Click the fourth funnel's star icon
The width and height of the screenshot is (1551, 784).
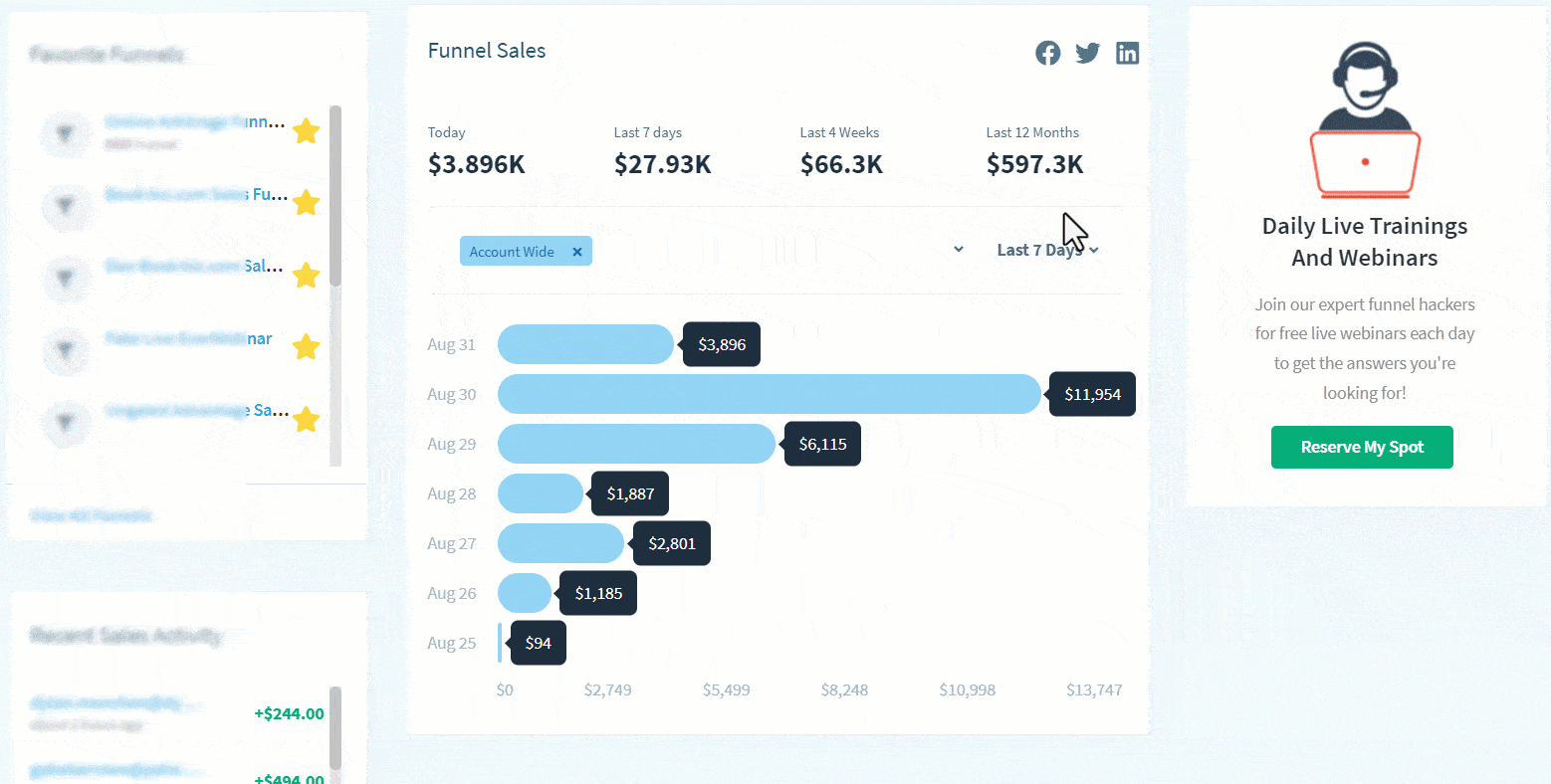(x=307, y=347)
